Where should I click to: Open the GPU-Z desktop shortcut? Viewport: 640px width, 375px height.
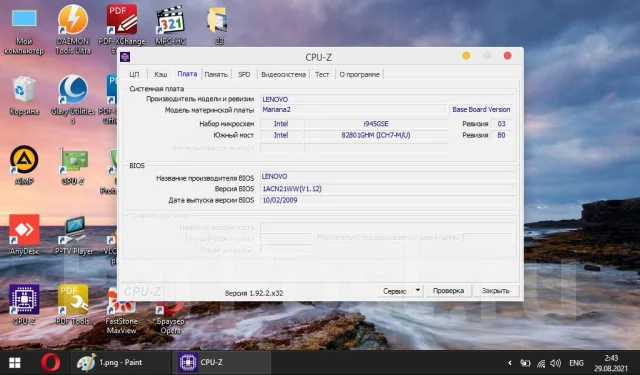pyautogui.click(x=73, y=166)
